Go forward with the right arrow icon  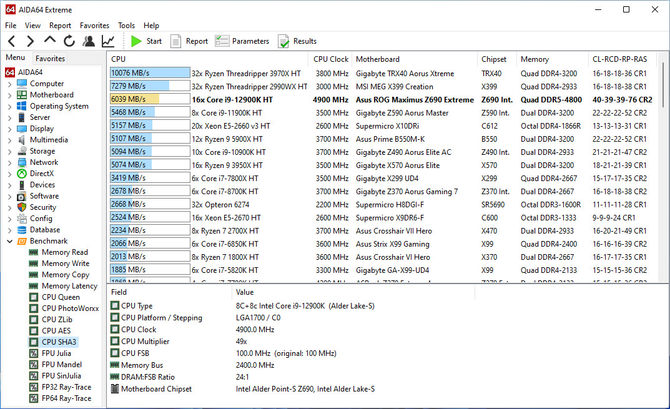30,41
